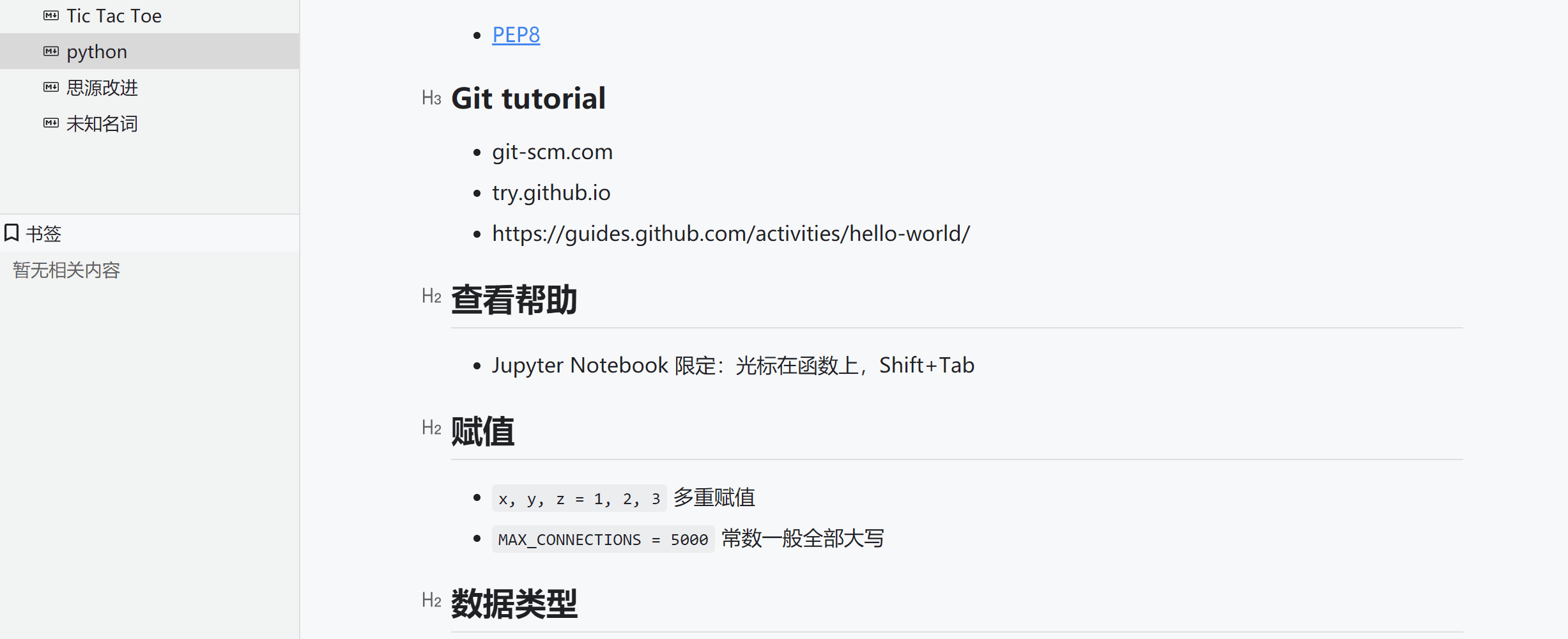This screenshot has width=1568, height=639.
Task: Click the Jupyter Notebook Shift+Tab line
Action: pyautogui.click(x=733, y=366)
